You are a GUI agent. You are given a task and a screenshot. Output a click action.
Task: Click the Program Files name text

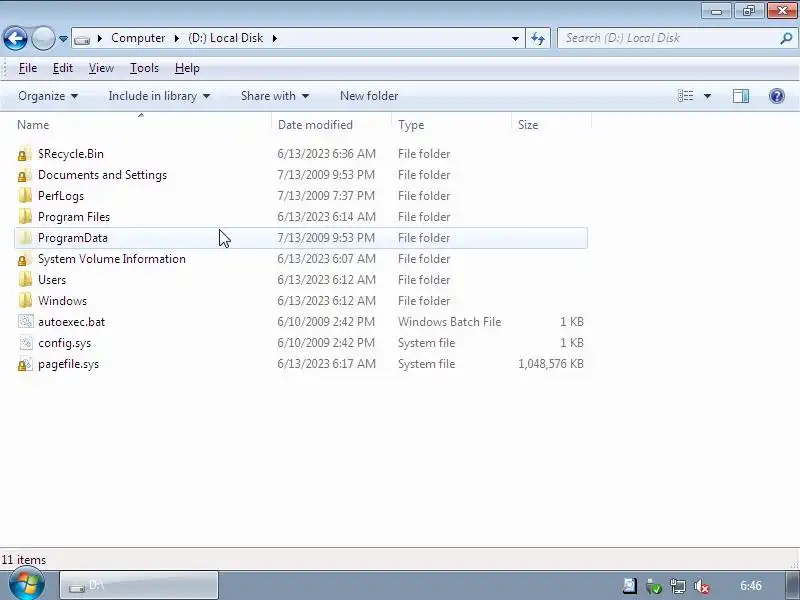click(x=74, y=217)
